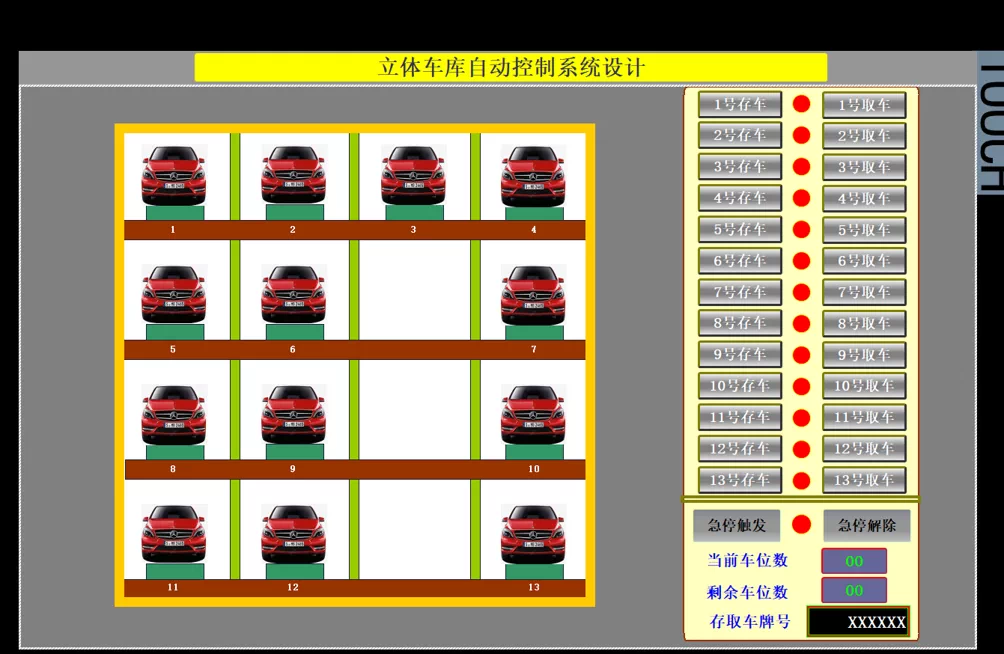Select the 3号存车 button
The image size is (1004, 654).
[740, 167]
